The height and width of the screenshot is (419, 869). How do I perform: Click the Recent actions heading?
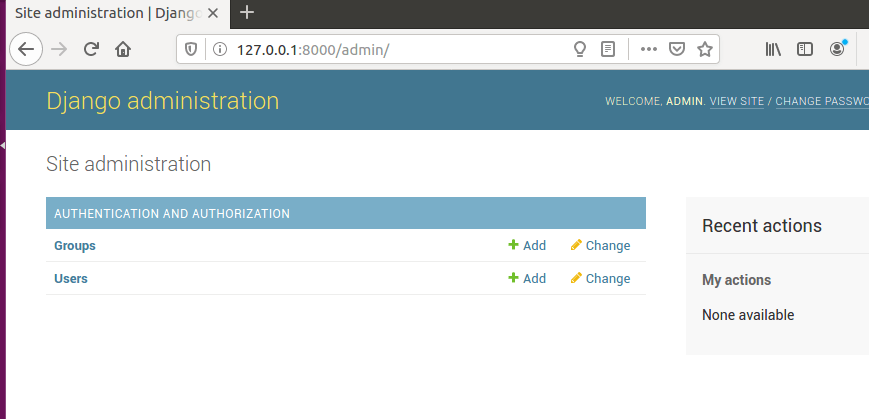pos(762,226)
